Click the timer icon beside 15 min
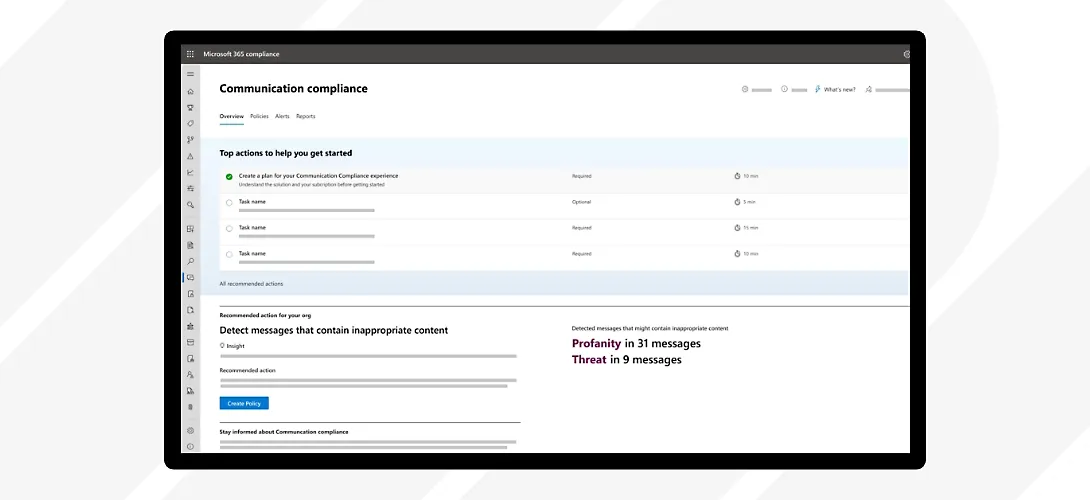 point(738,227)
